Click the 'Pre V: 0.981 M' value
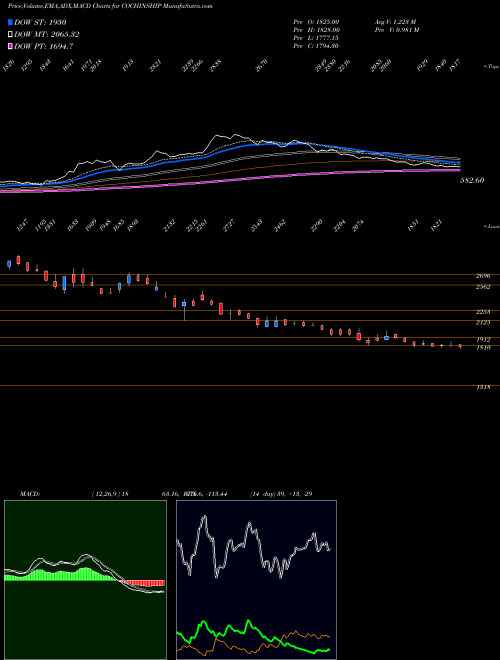The height and width of the screenshot is (660, 500). (x=396, y=30)
